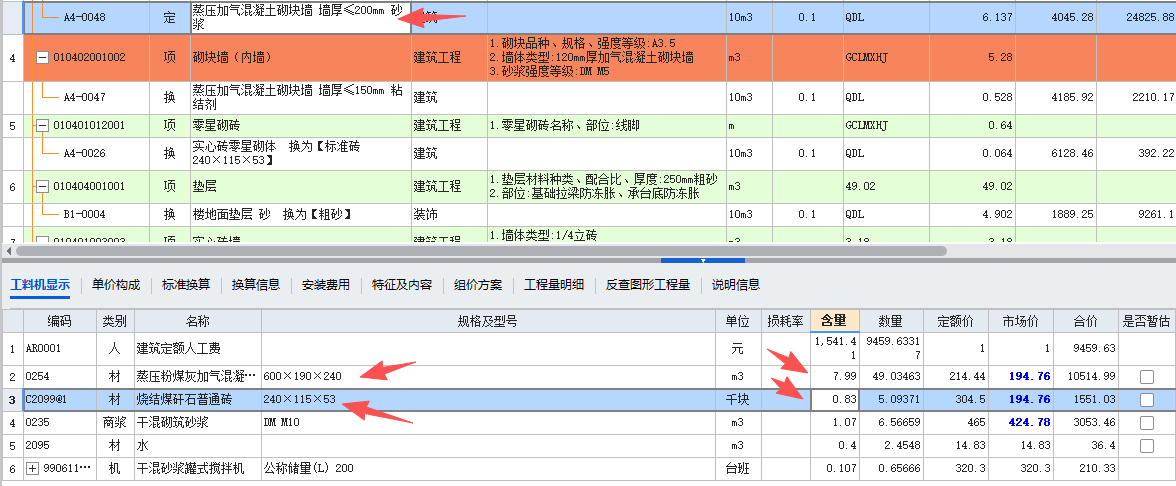Collapse the 010401012001 零星砌砖 item
1176x486 pixels.
42,126
